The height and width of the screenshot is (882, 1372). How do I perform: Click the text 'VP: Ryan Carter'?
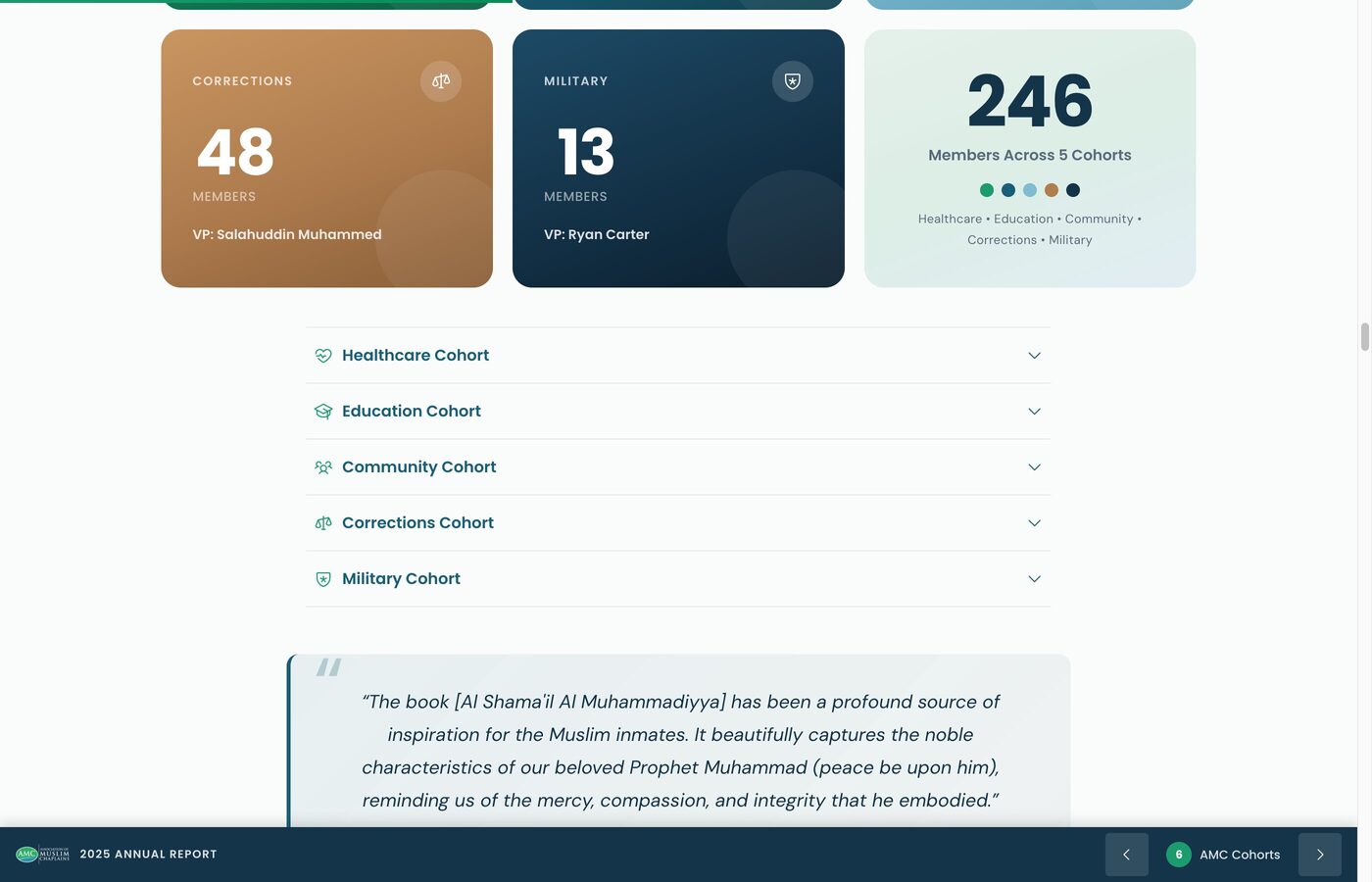(597, 234)
